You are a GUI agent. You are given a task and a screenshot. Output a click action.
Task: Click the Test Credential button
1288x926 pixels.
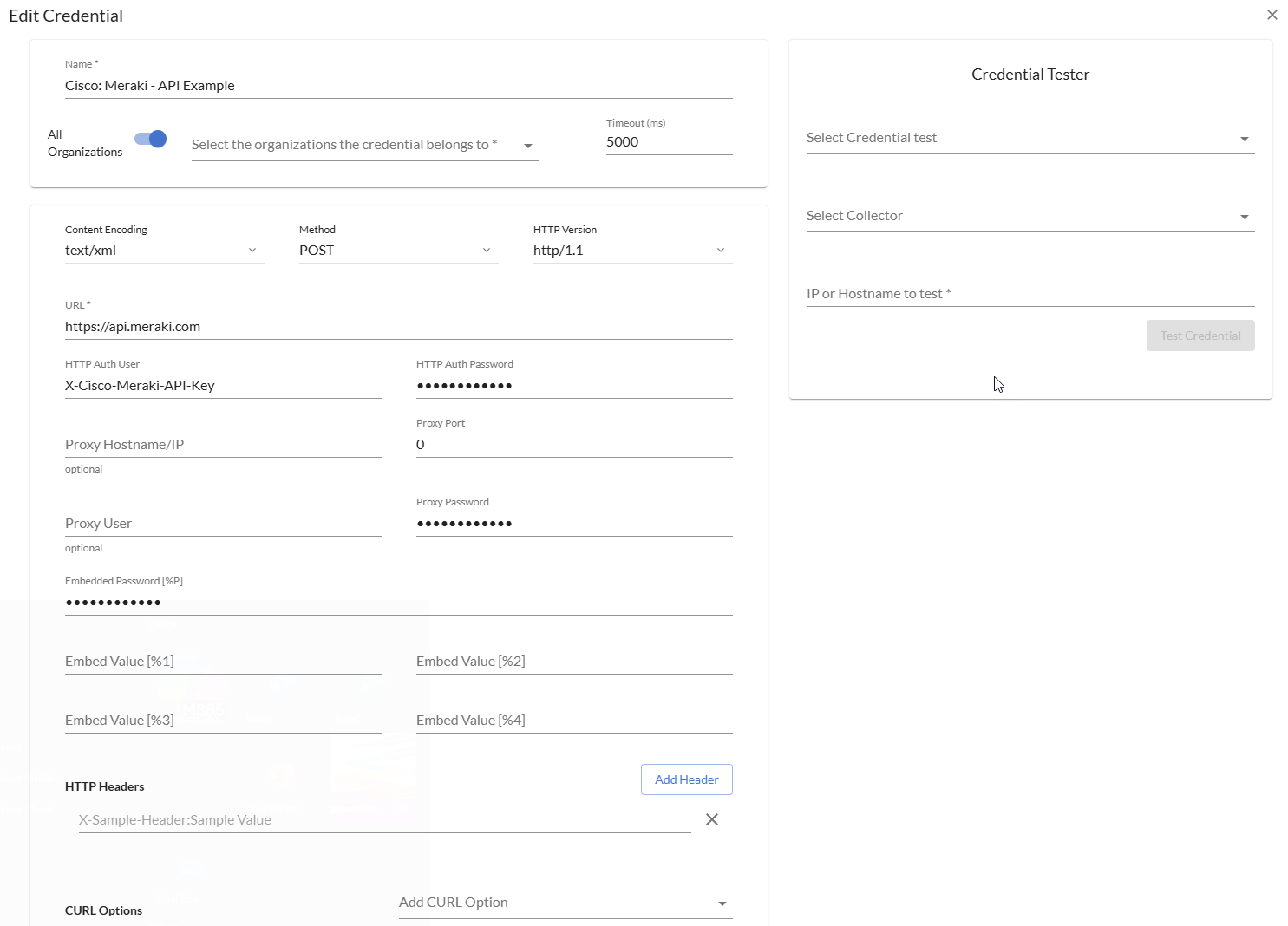(x=1200, y=336)
